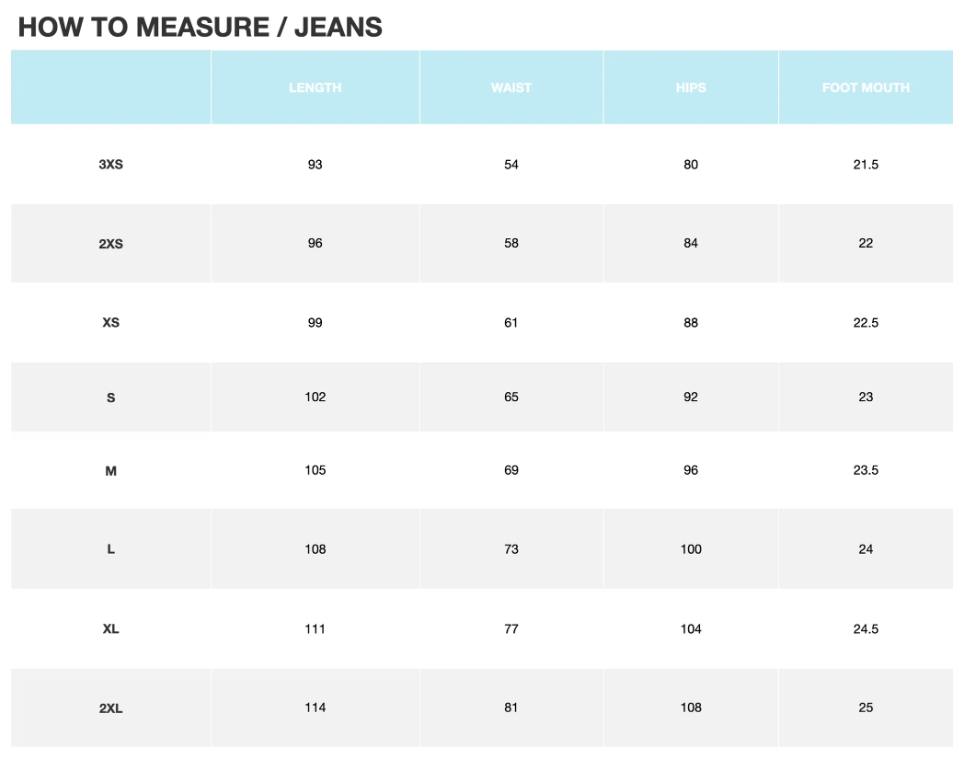Viewport: 964px width, 759px height.
Task: Click the LENGTH column header
Action: (315, 88)
